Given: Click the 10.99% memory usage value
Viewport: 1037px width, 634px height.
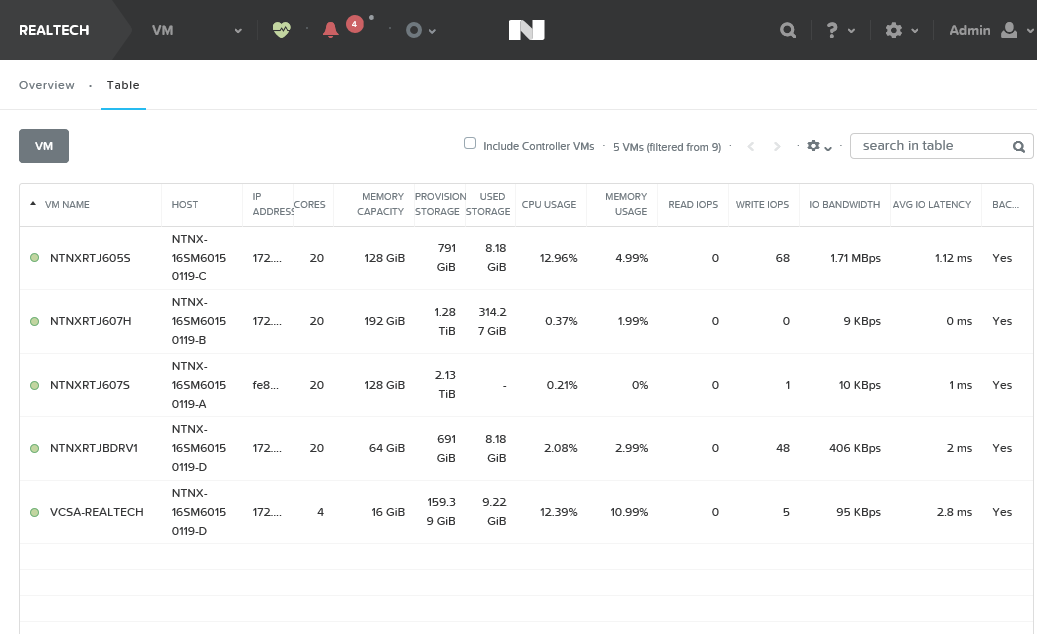Looking at the screenshot, I should pos(629,512).
